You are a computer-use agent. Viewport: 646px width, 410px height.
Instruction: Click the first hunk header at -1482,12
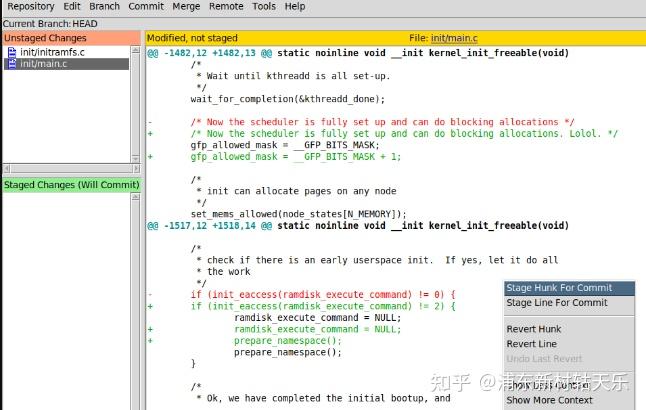click(358, 53)
